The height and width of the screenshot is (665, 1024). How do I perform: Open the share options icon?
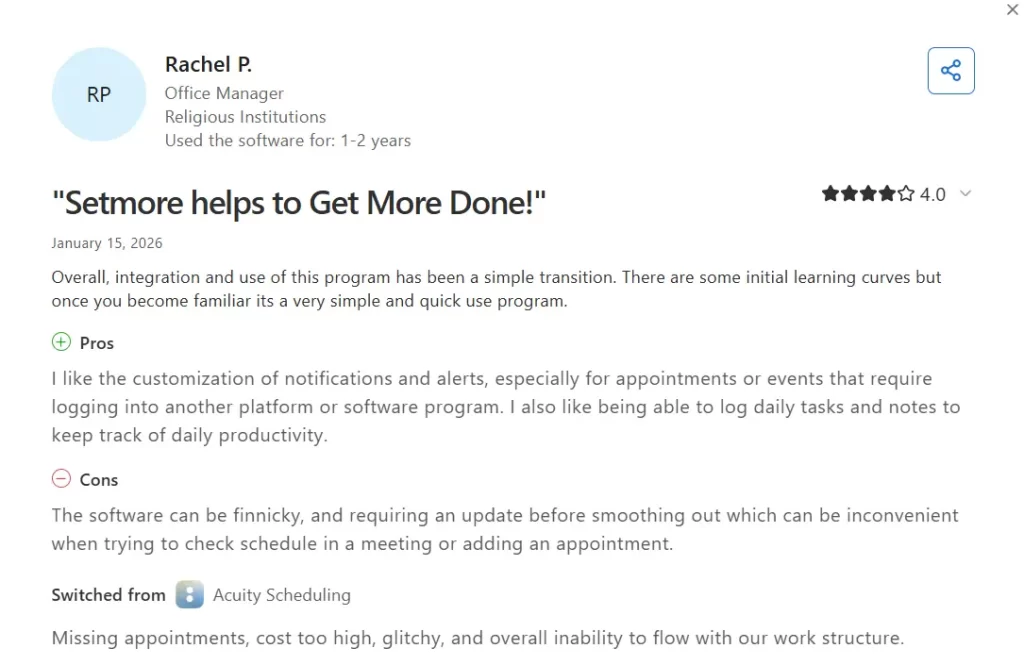[x=950, y=70]
